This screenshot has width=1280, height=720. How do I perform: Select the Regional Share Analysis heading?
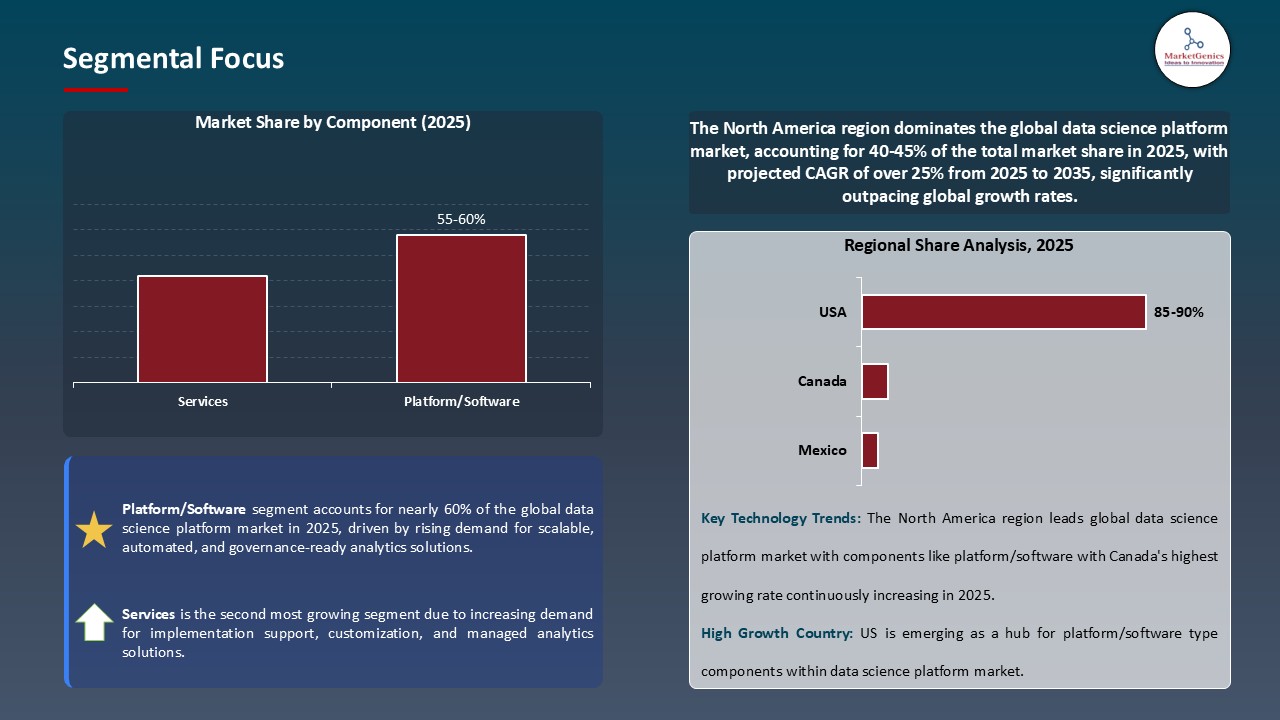pos(959,245)
